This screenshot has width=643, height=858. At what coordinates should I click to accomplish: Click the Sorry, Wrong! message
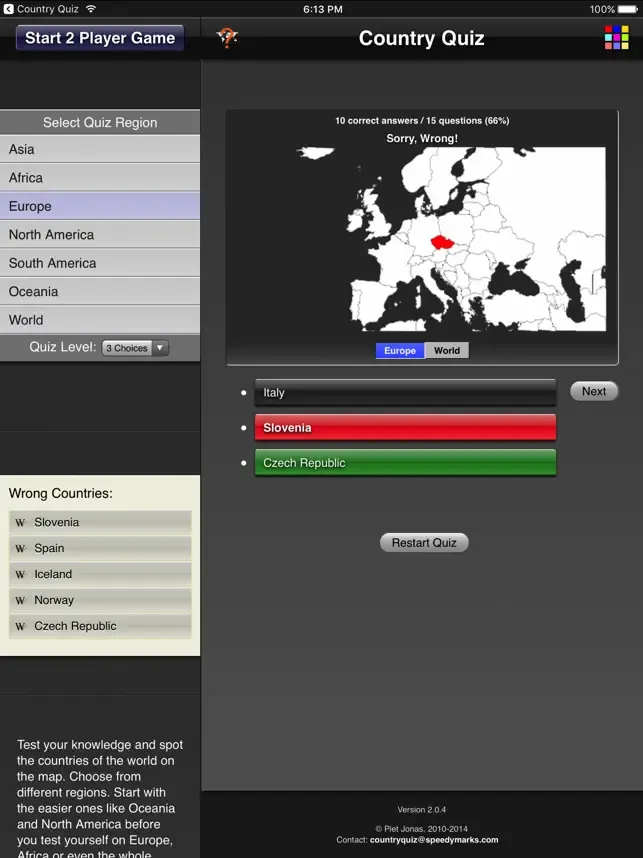tap(422, 138)
